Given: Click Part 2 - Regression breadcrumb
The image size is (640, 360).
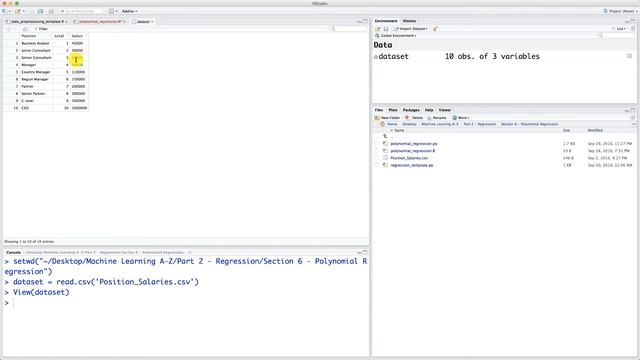Looking at the screenshot, I should coord(480,124).
